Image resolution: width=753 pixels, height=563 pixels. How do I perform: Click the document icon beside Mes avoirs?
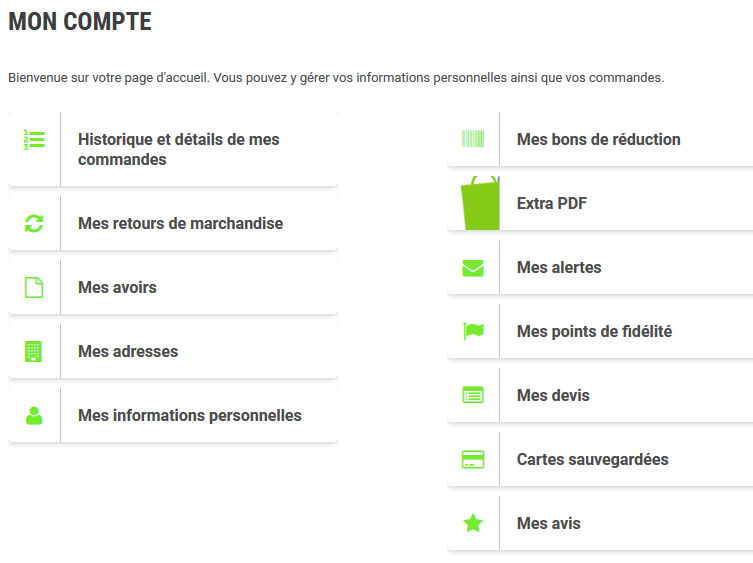click(34, 288)
